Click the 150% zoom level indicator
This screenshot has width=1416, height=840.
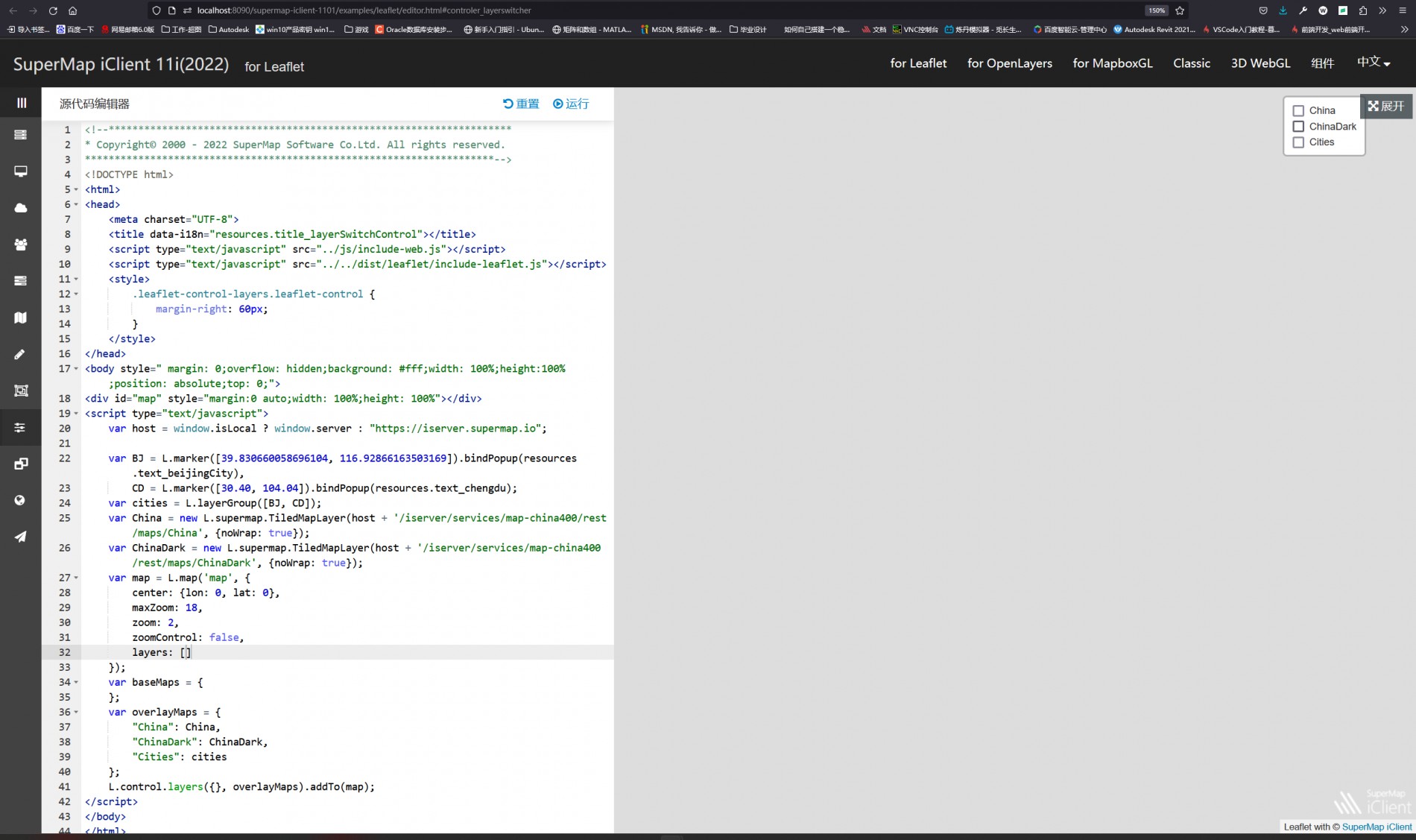[x=1157, y=10]
